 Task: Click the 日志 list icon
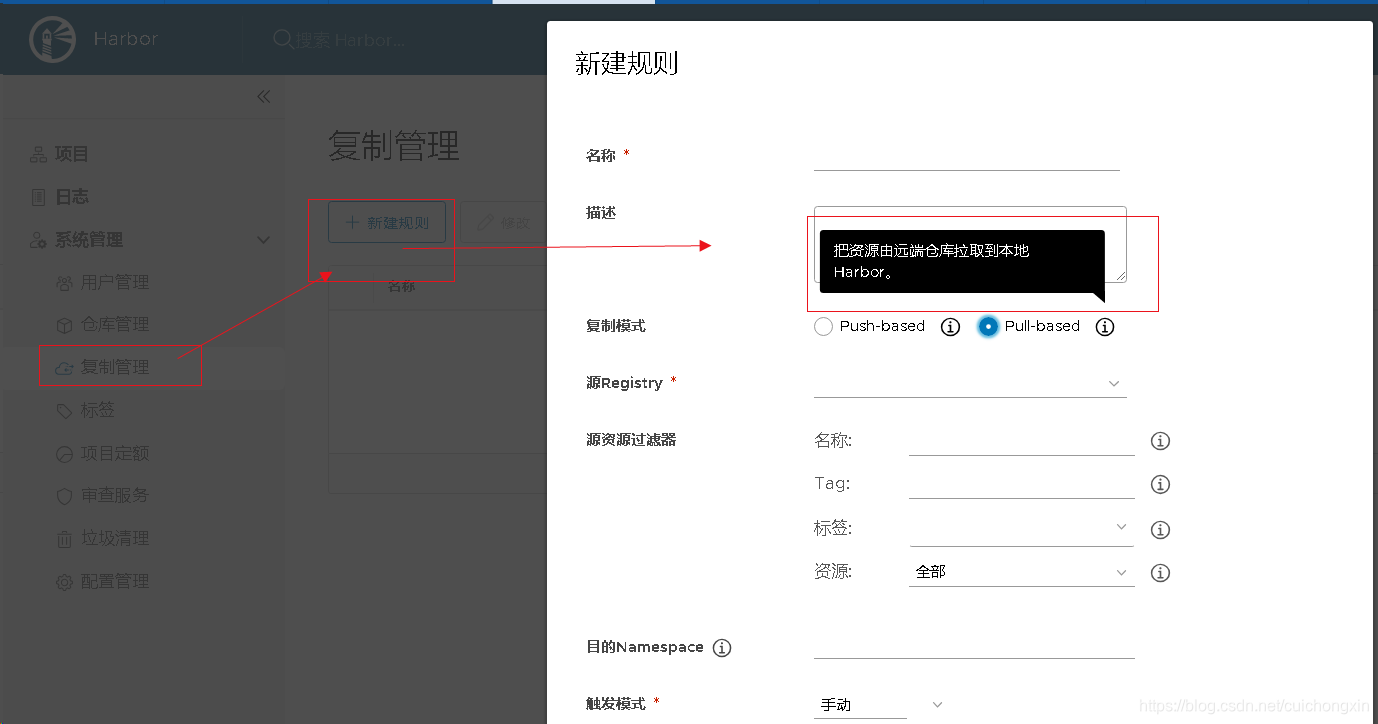point(38,197)
